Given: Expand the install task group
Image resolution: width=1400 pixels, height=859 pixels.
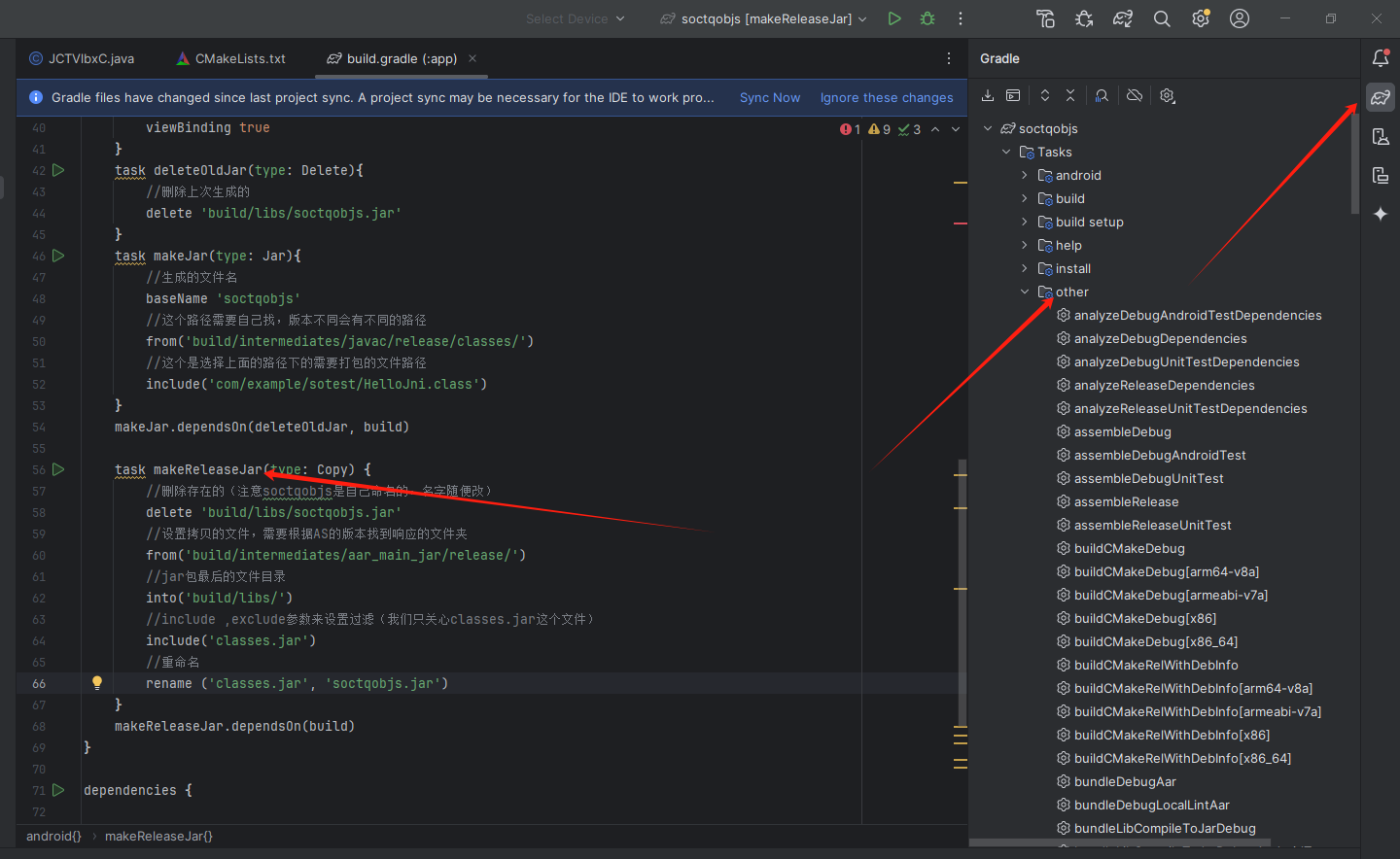Looking at the screenshot, I should coord(1025,268).
